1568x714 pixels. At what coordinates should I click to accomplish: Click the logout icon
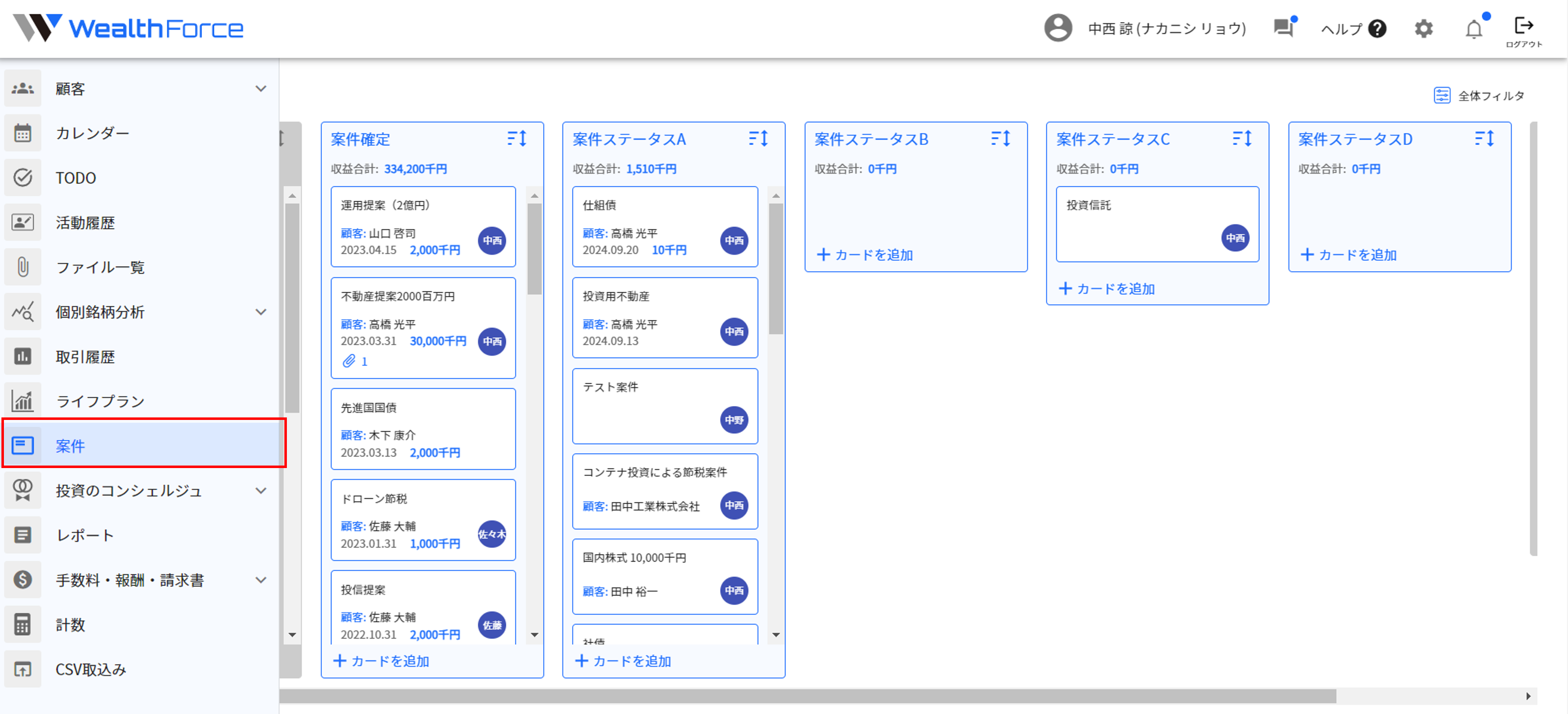(1523, 26)
